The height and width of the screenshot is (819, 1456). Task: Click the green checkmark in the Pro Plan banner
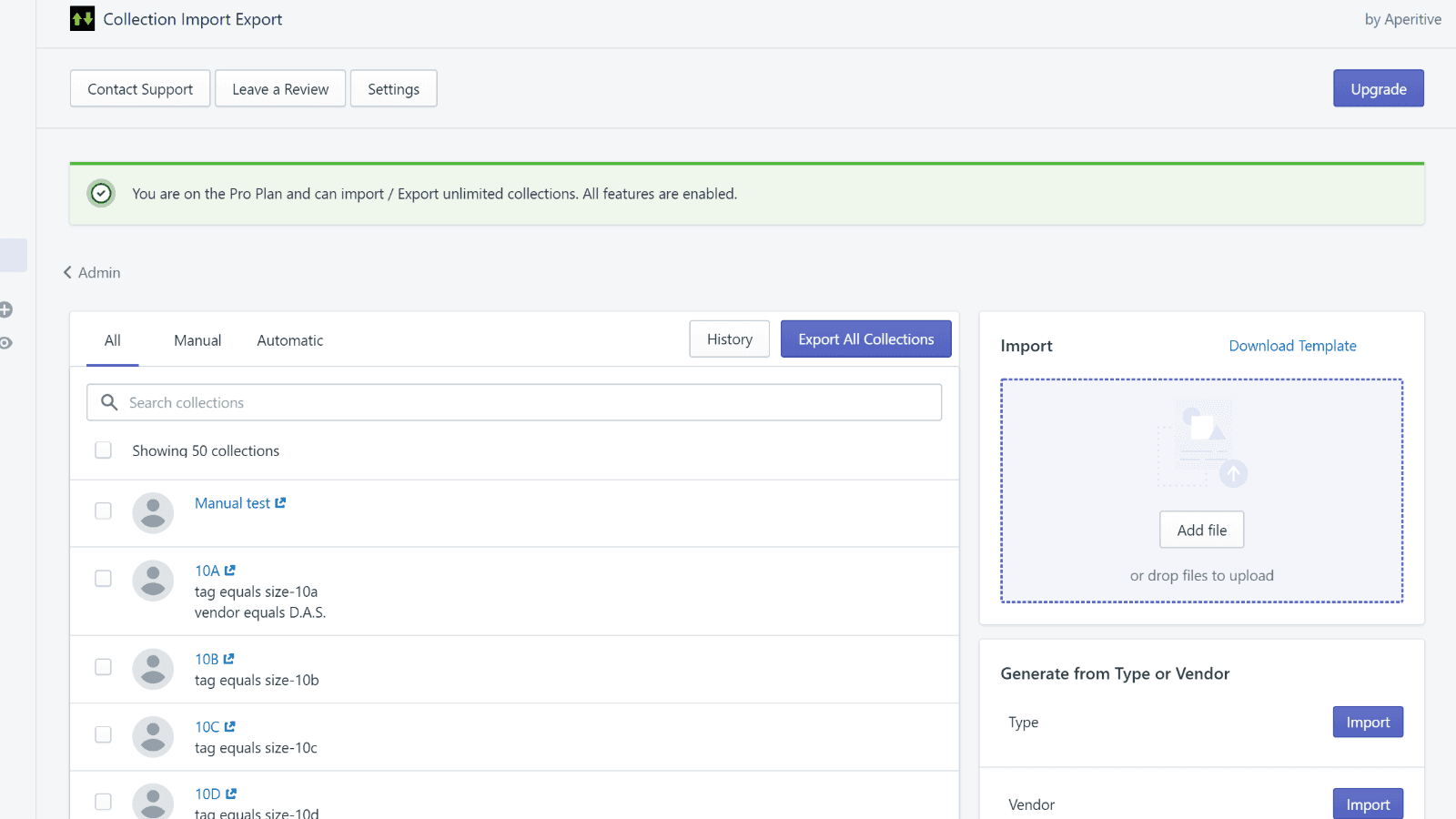[101, 193]
